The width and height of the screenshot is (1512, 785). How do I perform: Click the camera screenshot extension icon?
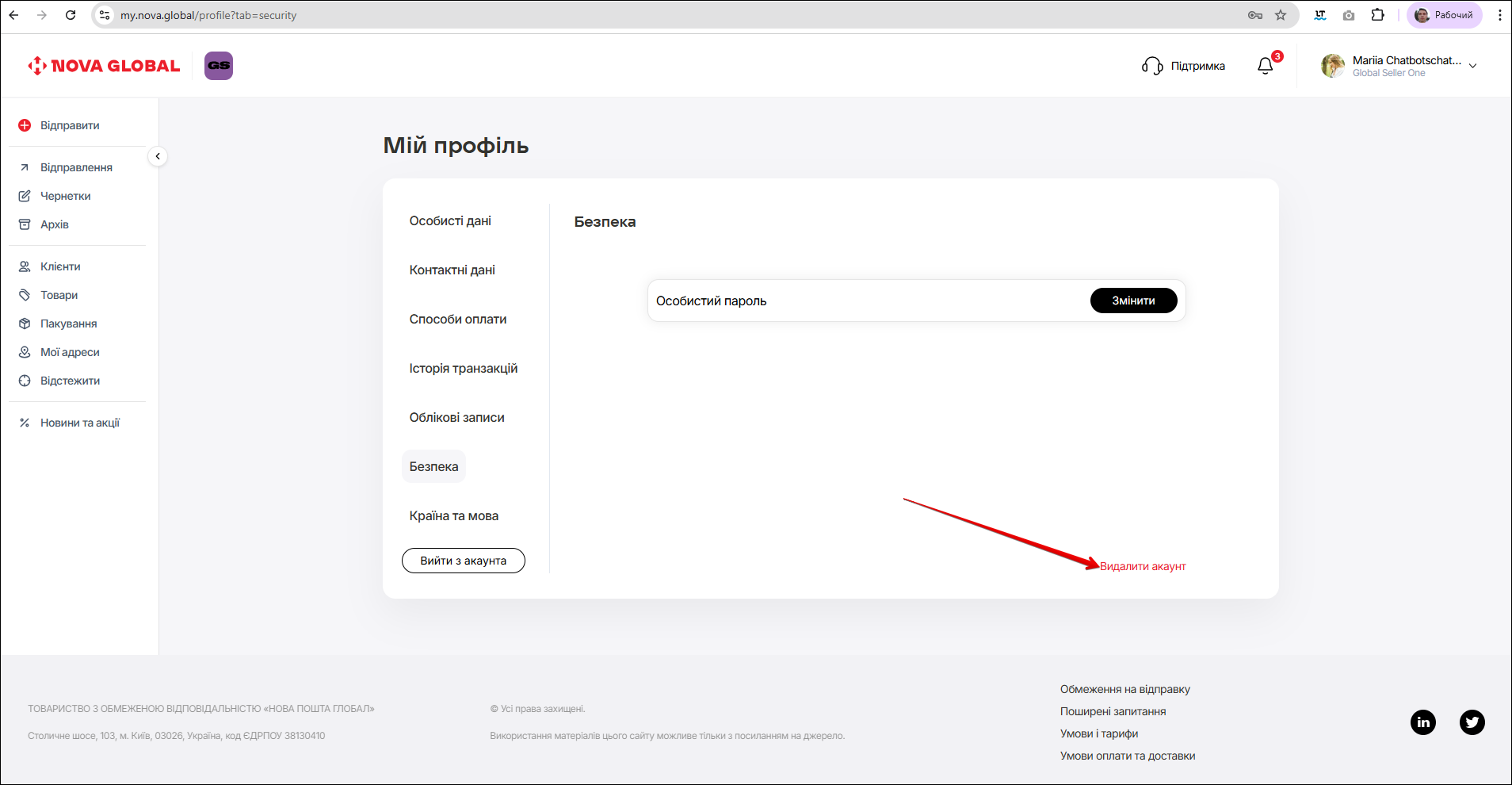click(x=1349, y=15)
